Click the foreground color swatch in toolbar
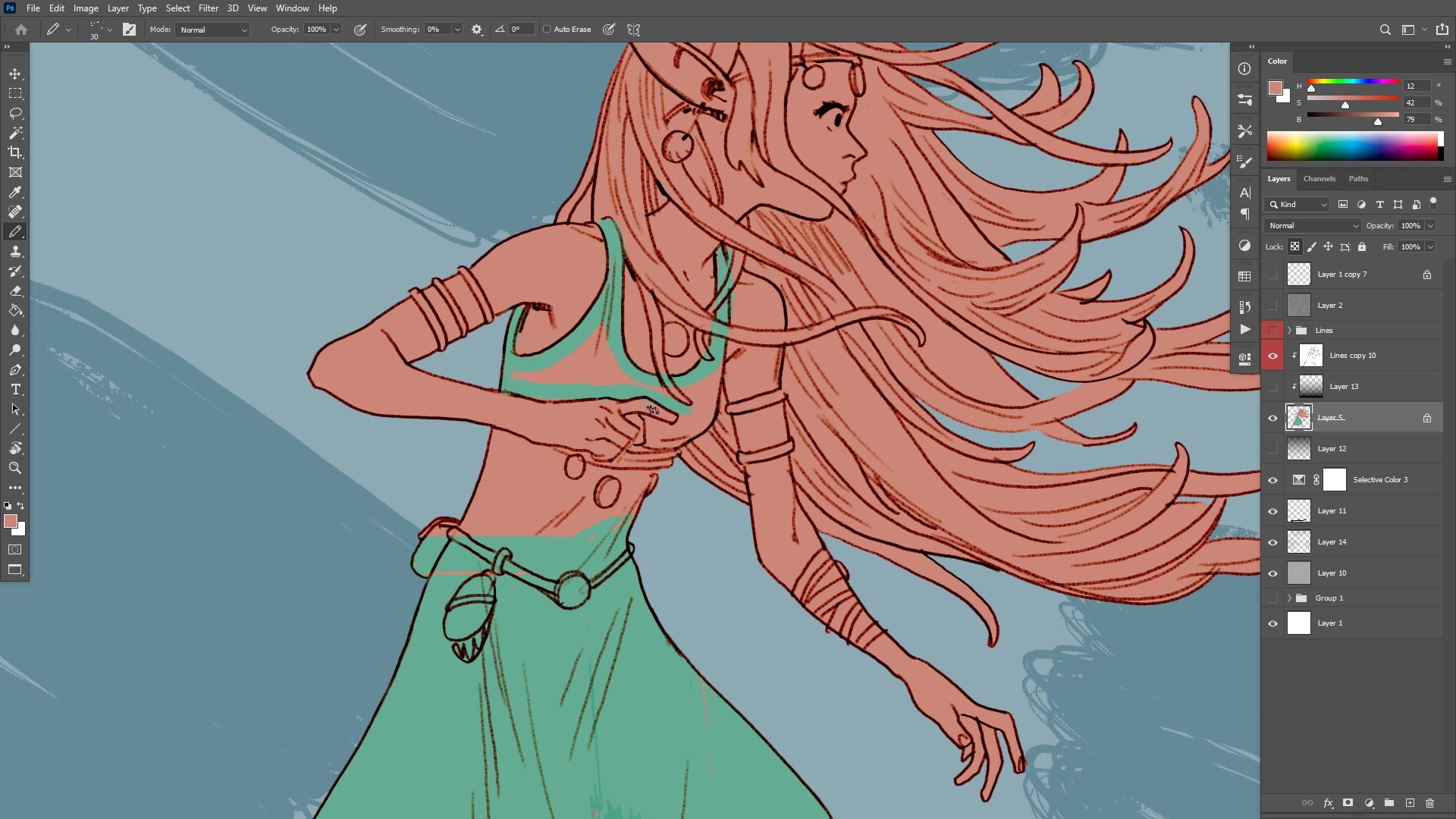Viewport: 1456px width, 819px height. click(x=11, y=521)
